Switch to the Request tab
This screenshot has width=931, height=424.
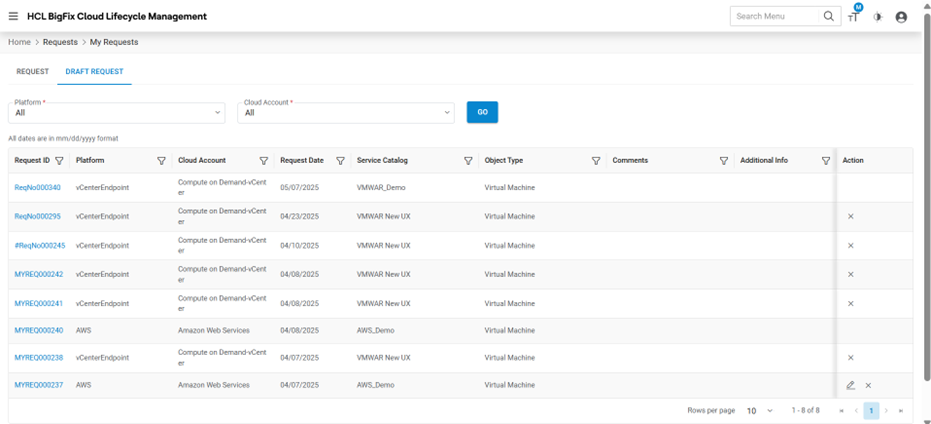pyautogui.click(x=32, y=72)
